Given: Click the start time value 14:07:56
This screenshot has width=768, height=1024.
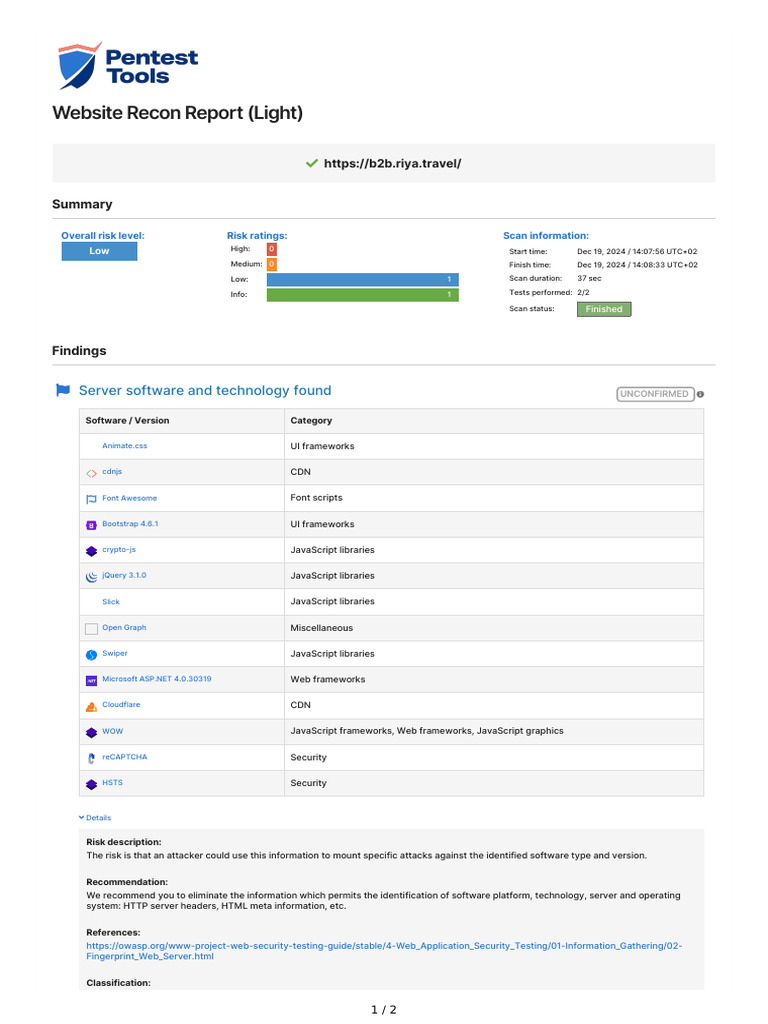Looking at the screenshot, I should click(637, 251).
